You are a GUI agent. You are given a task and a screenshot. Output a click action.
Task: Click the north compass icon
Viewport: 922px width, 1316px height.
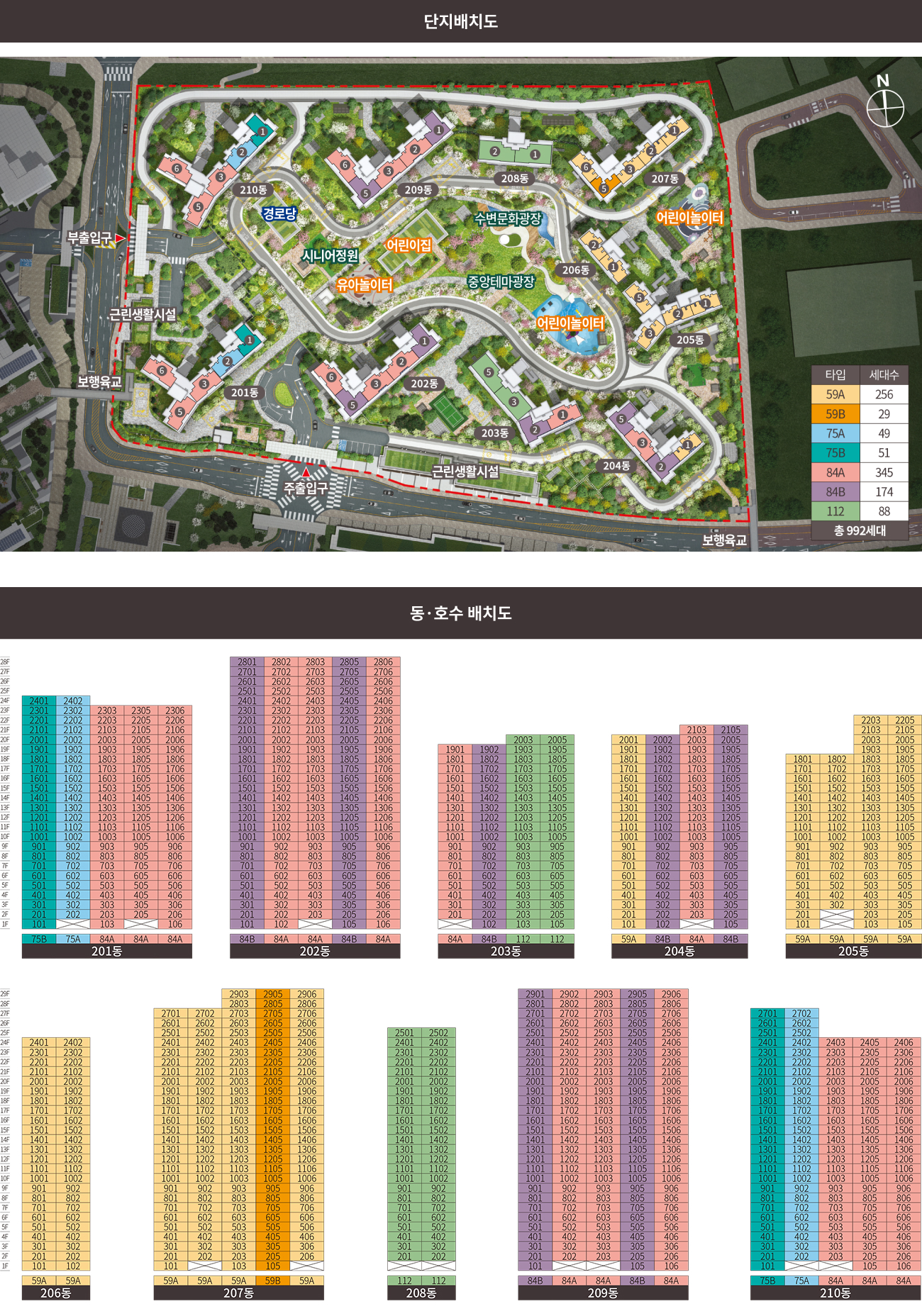tap(885, 108)
